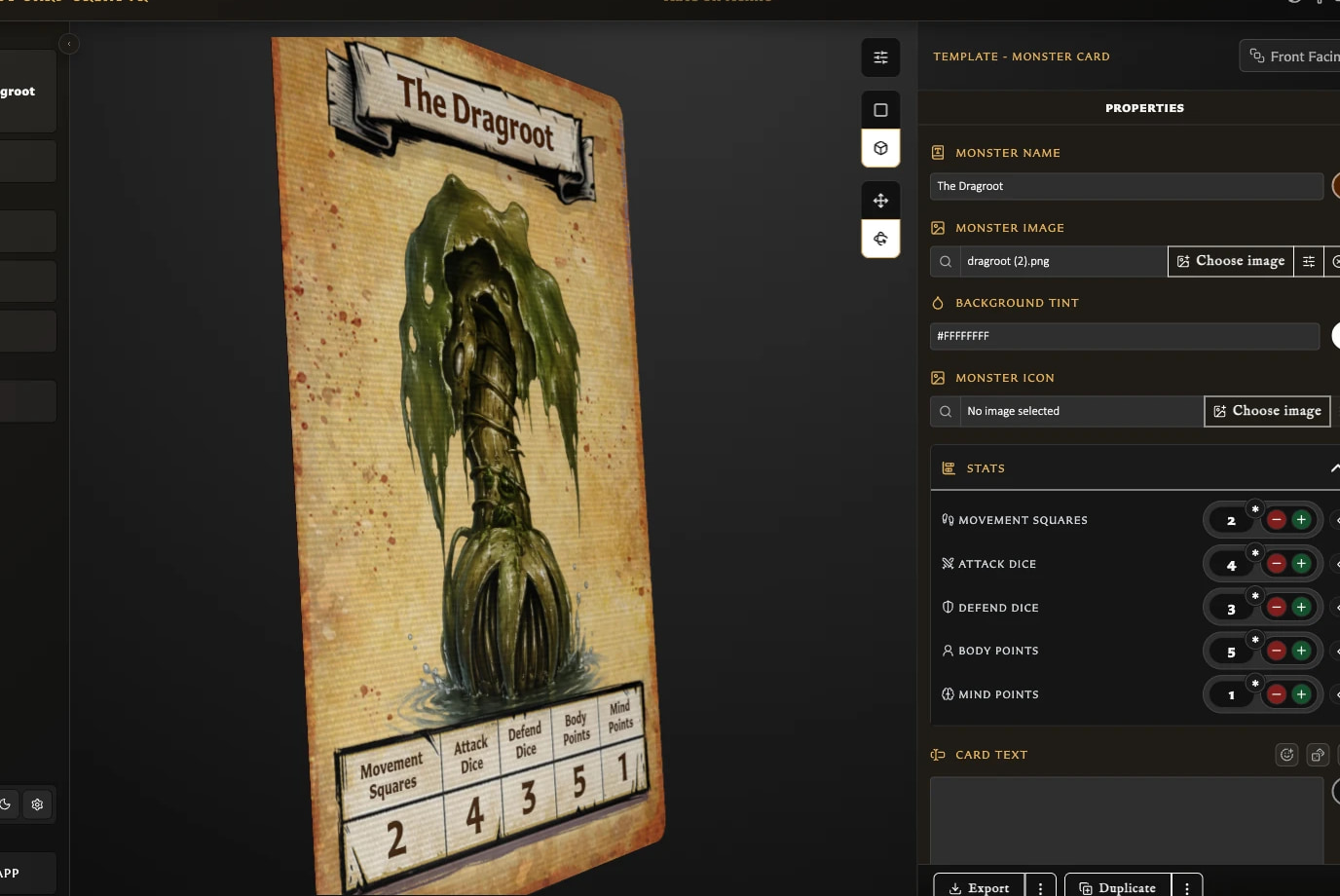Viewport: 1340px width, 896px height.
Task: Click the Body Points value 5
Action: click(1231, 652)
